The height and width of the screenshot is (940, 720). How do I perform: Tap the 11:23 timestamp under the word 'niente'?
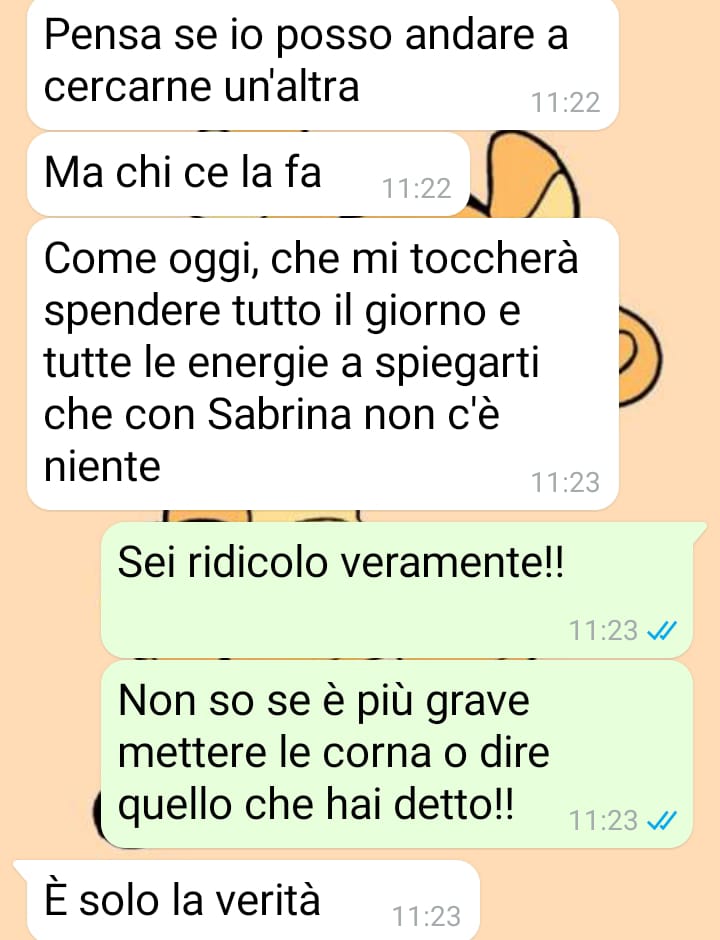[x=565, y=482]
